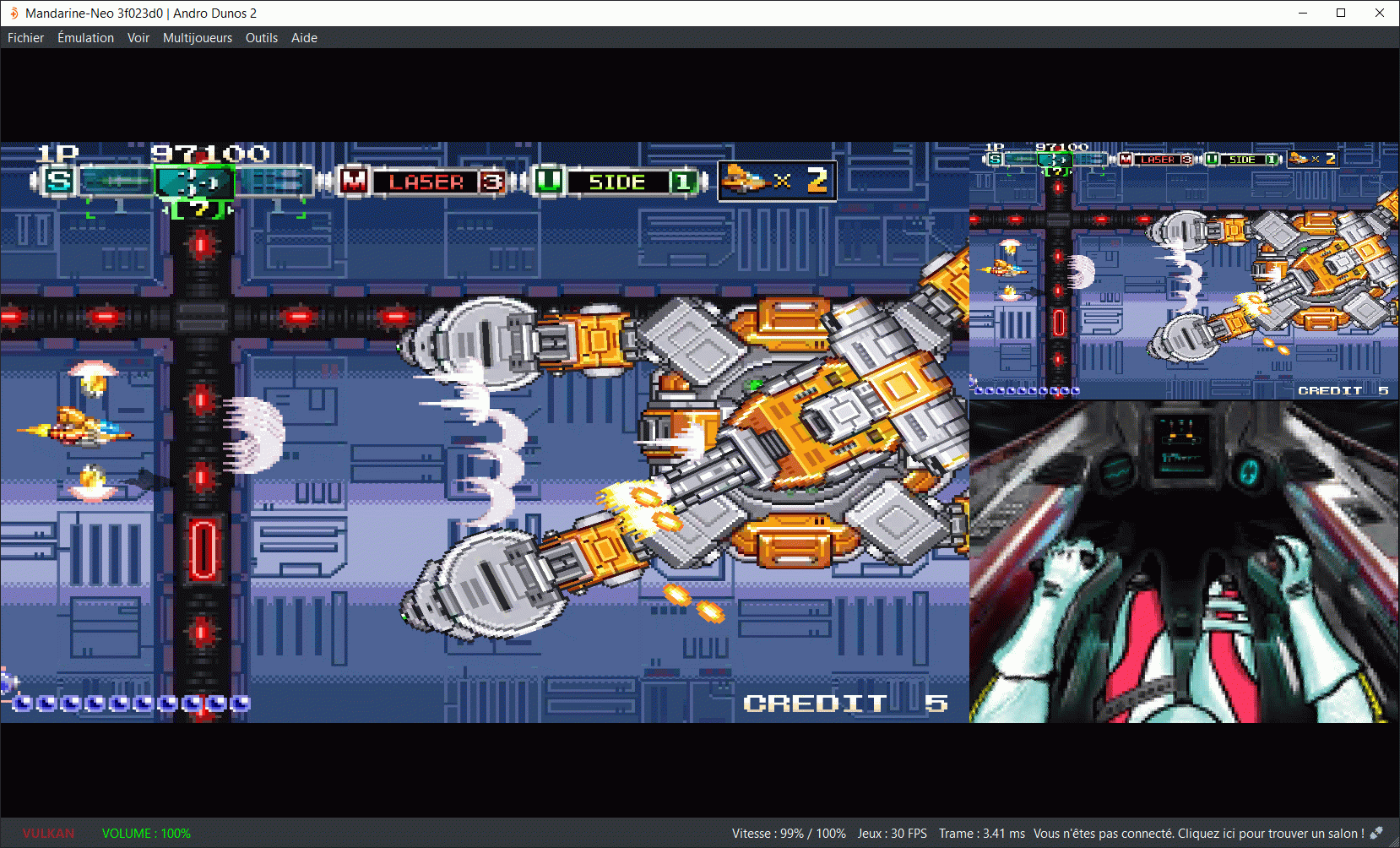
Task: Click the not-connected message to find a salon
Action: (1198, 834)
